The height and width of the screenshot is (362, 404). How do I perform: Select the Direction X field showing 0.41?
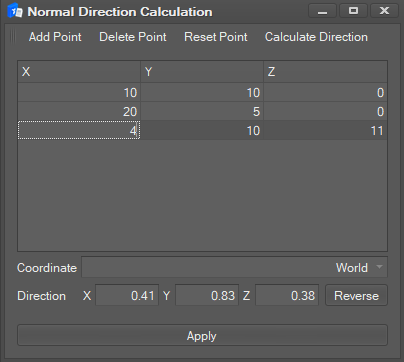click(x=127, y=295)
